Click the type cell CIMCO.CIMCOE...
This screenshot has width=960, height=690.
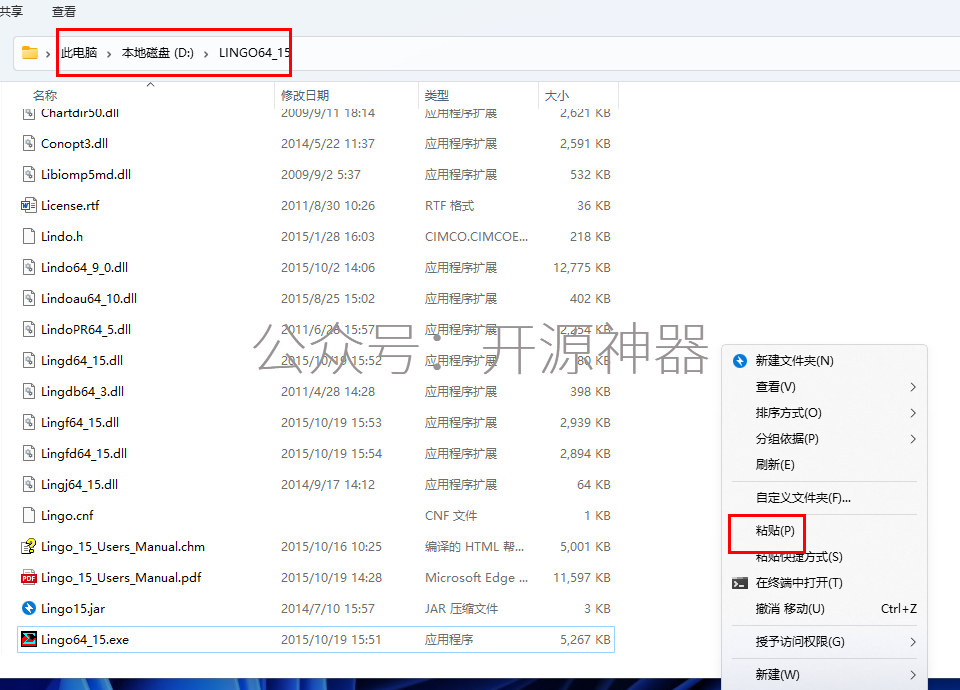tap(476, 236)
